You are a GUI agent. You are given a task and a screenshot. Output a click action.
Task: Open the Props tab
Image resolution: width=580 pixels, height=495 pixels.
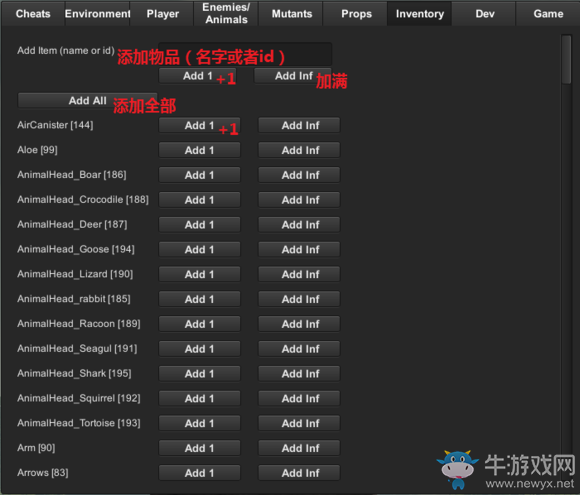coord(356,14)
